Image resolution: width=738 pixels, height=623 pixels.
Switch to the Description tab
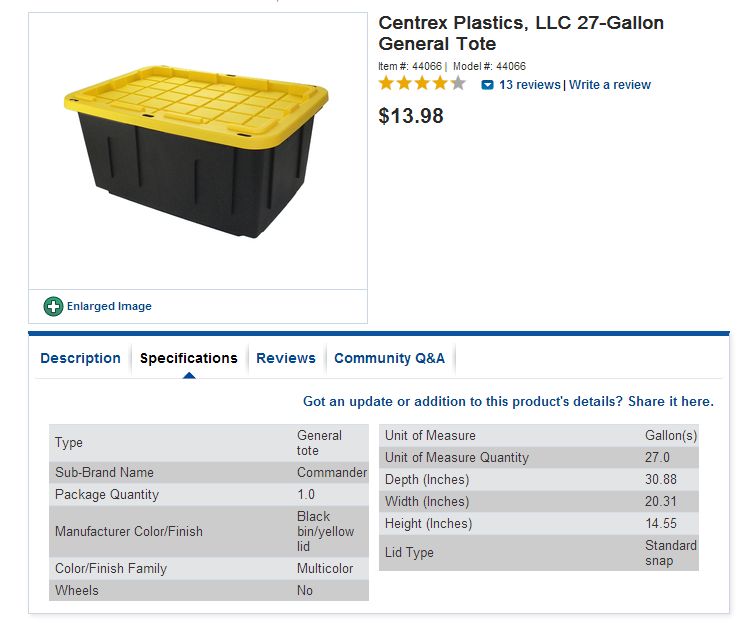click(x=80, y=358)
